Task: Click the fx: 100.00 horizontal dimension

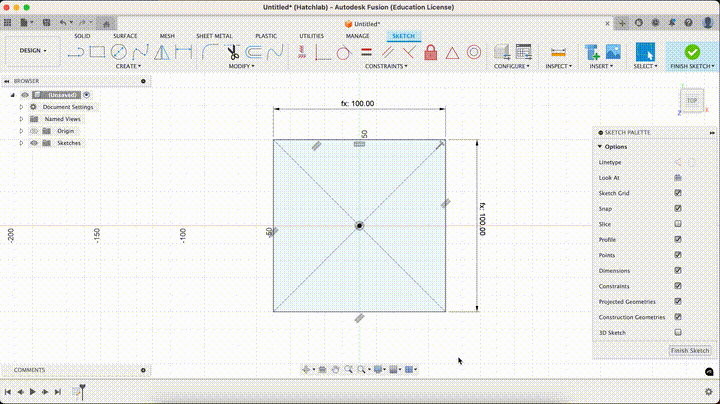Action: click(357, 104)
